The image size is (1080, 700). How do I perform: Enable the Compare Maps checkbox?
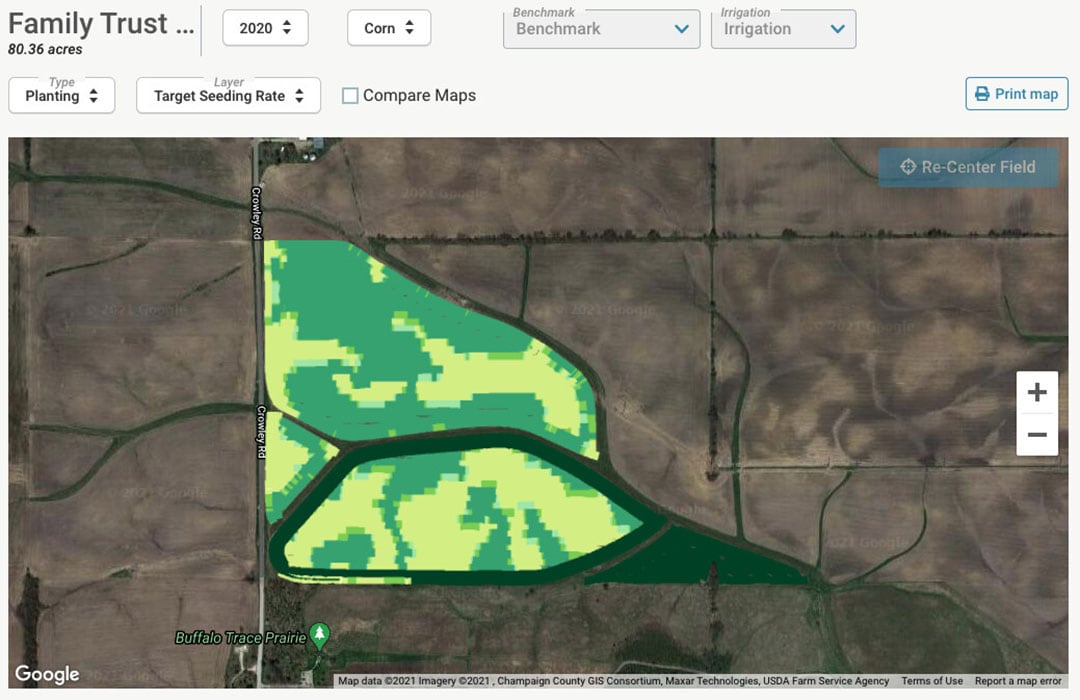351,94
